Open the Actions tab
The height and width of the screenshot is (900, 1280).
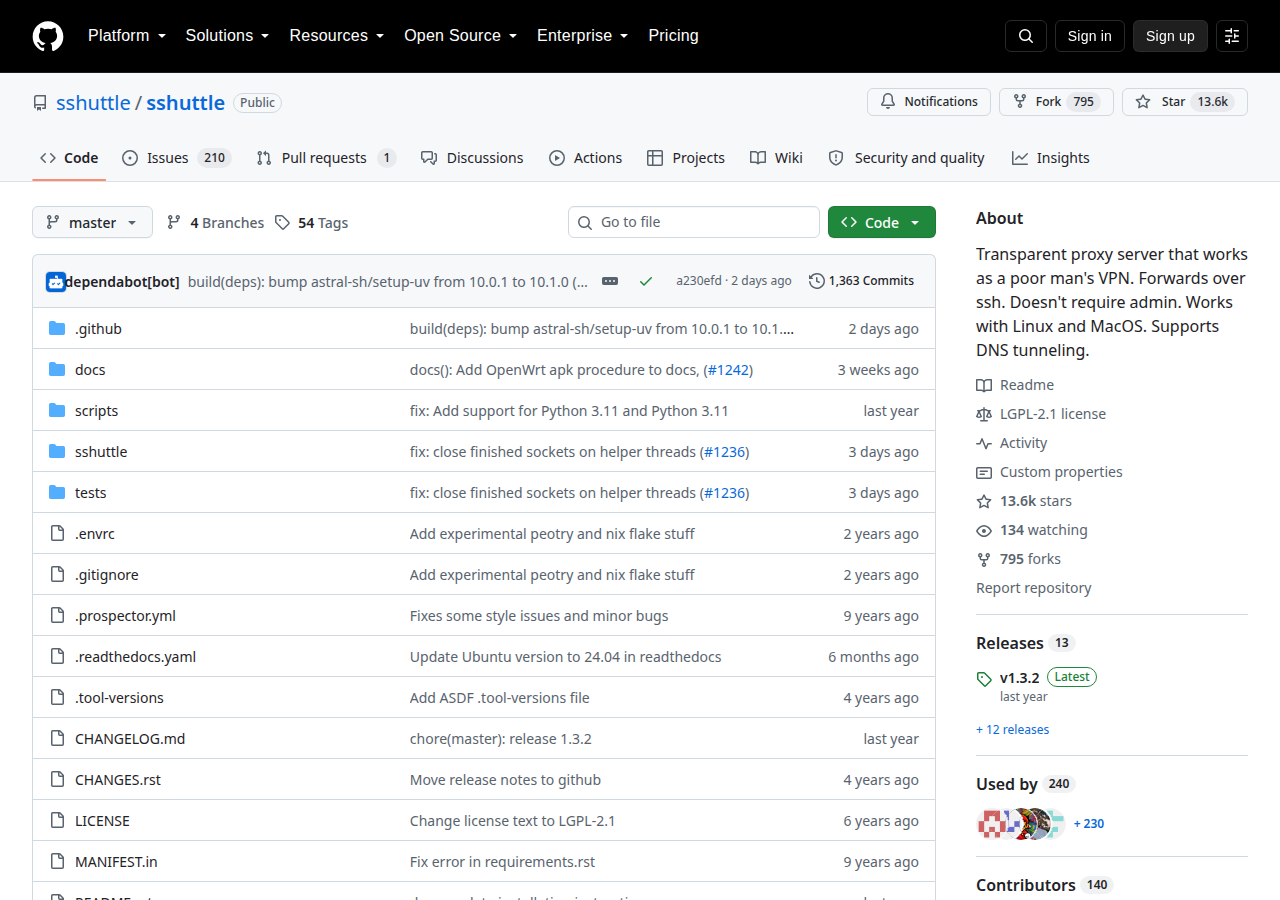point(586,158)
